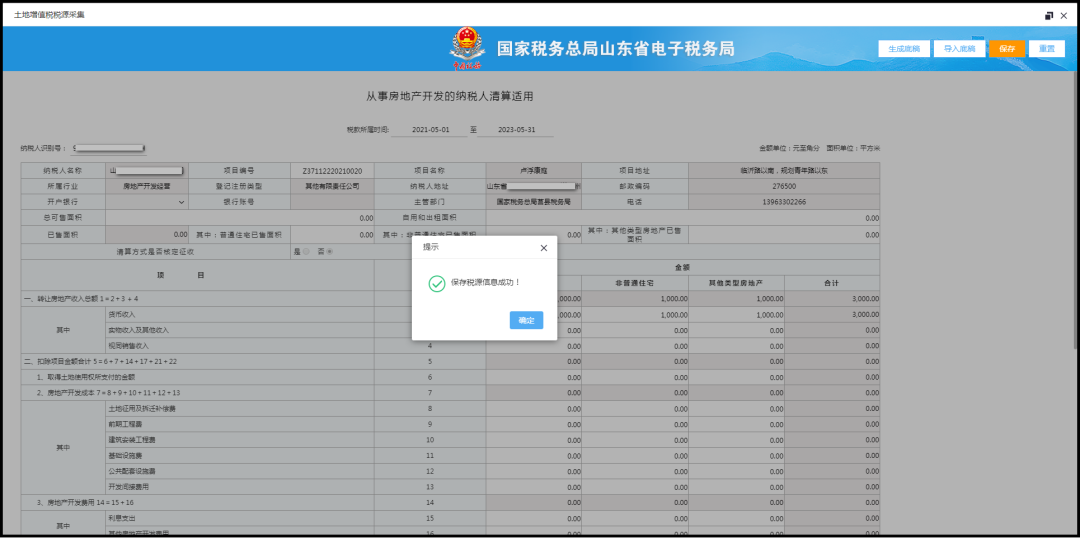Click the 土地征用及拆迁补偿费 row label
Image resolution: width=1080 pixels, height=538 pixels.
[x=142, y=409]
